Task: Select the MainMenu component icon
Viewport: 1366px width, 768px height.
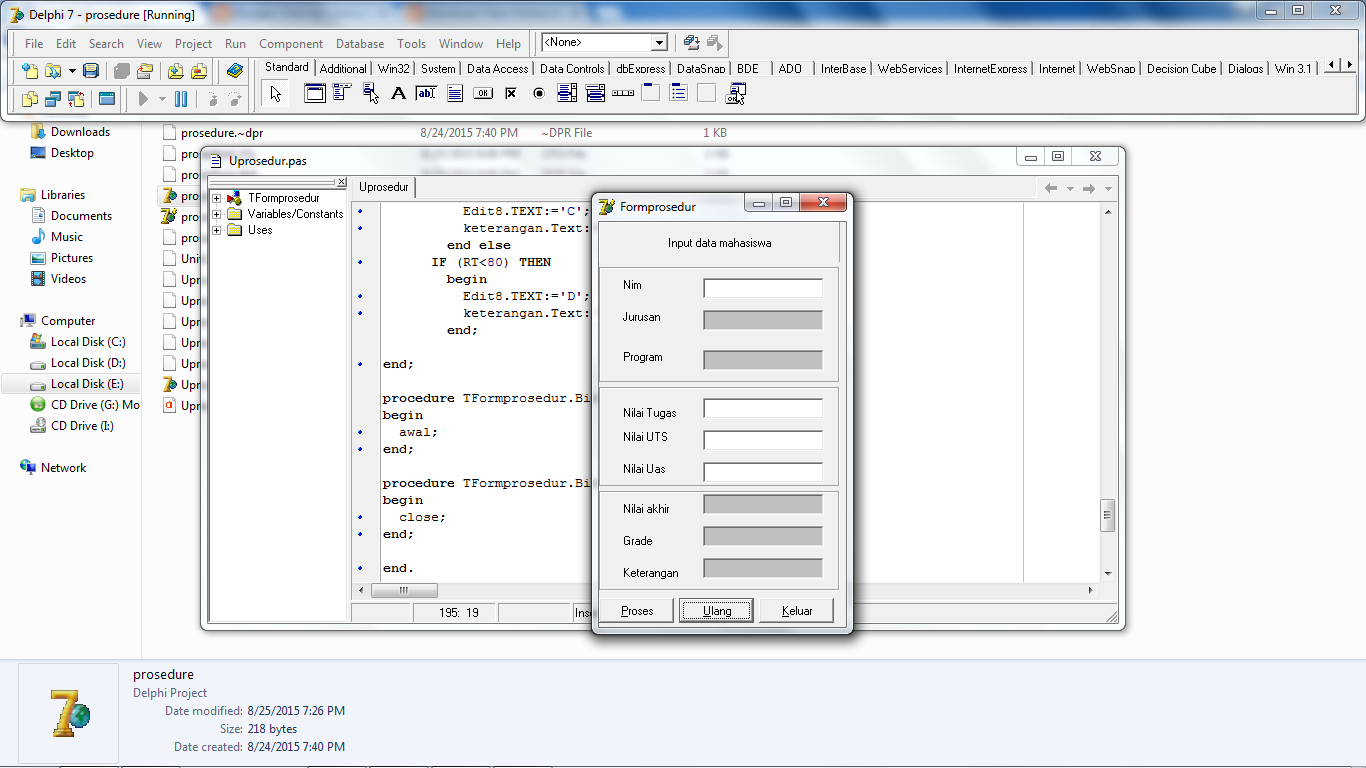Action: pos(342,94)
